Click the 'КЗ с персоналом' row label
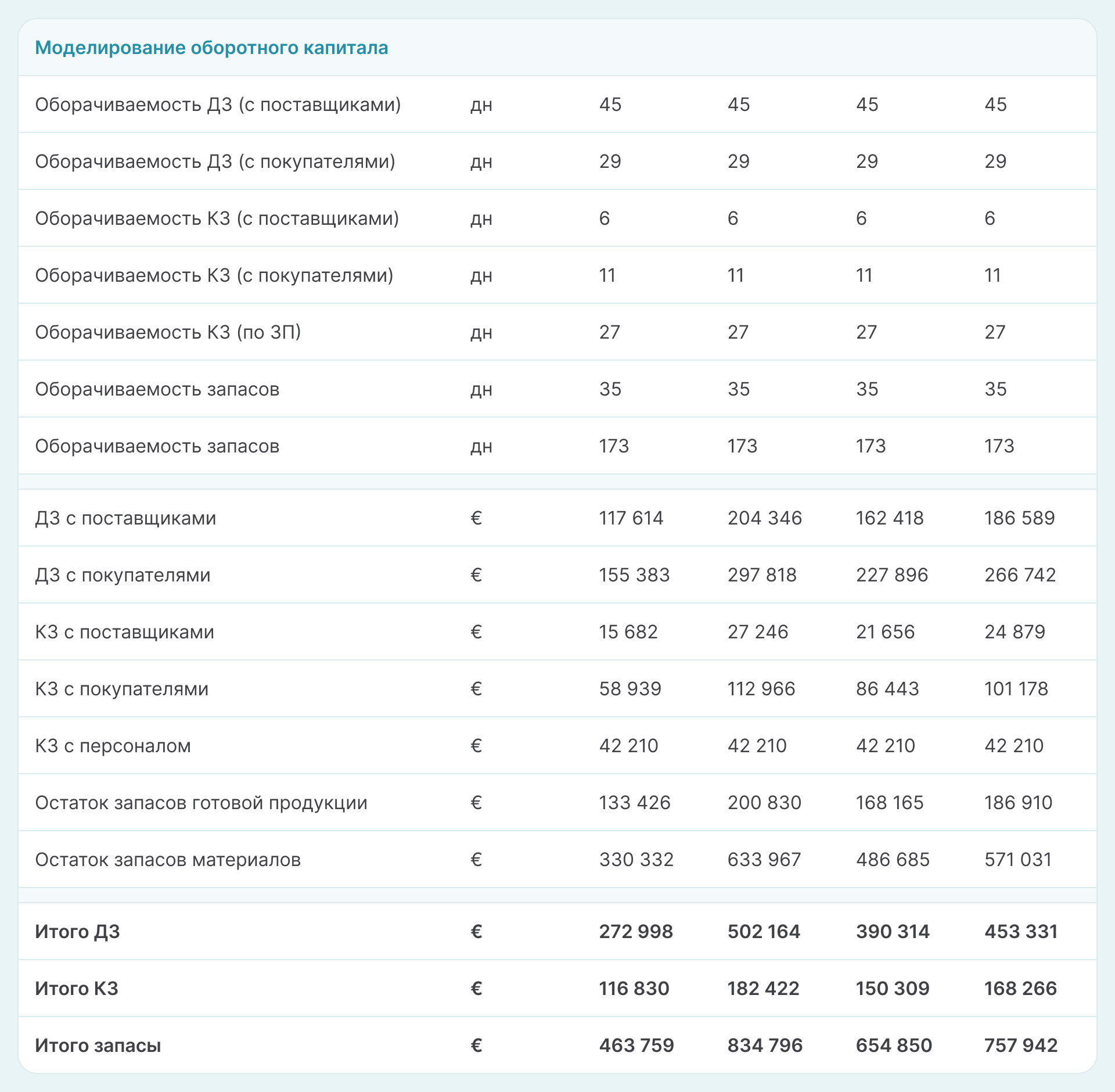 click(113, 746)
